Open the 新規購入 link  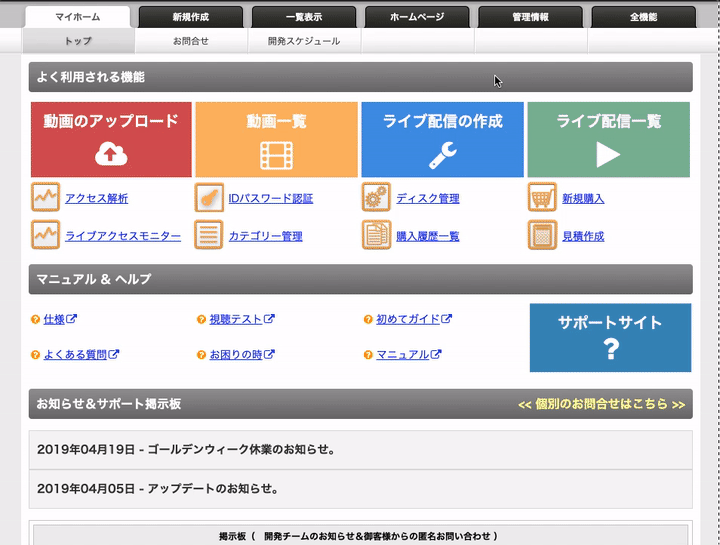[583, 198]
